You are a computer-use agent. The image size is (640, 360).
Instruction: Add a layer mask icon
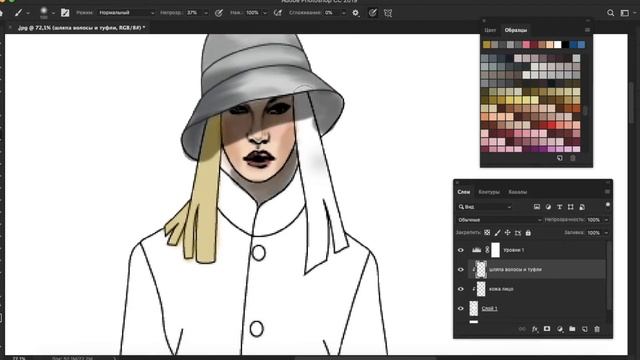pos(547,329)
